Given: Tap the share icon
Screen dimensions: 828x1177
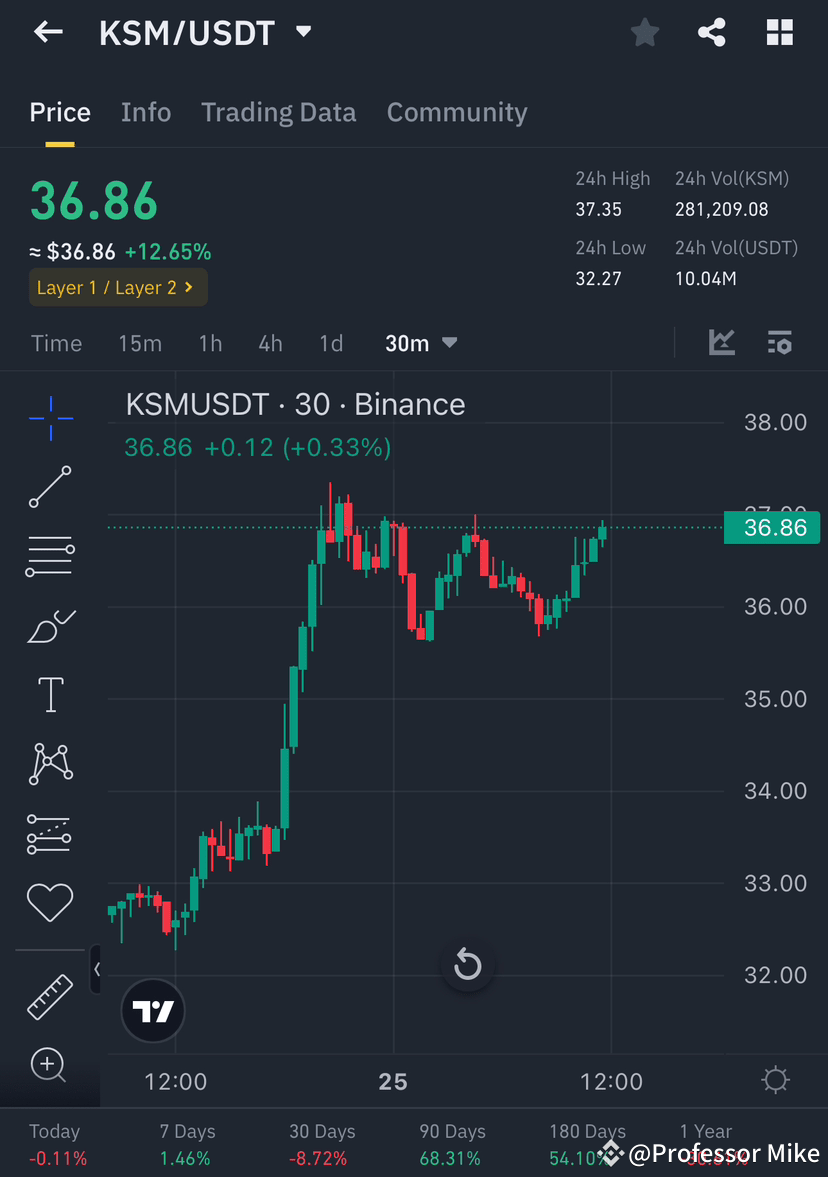Looking at the screenshot, I should [x=712, y=32].
